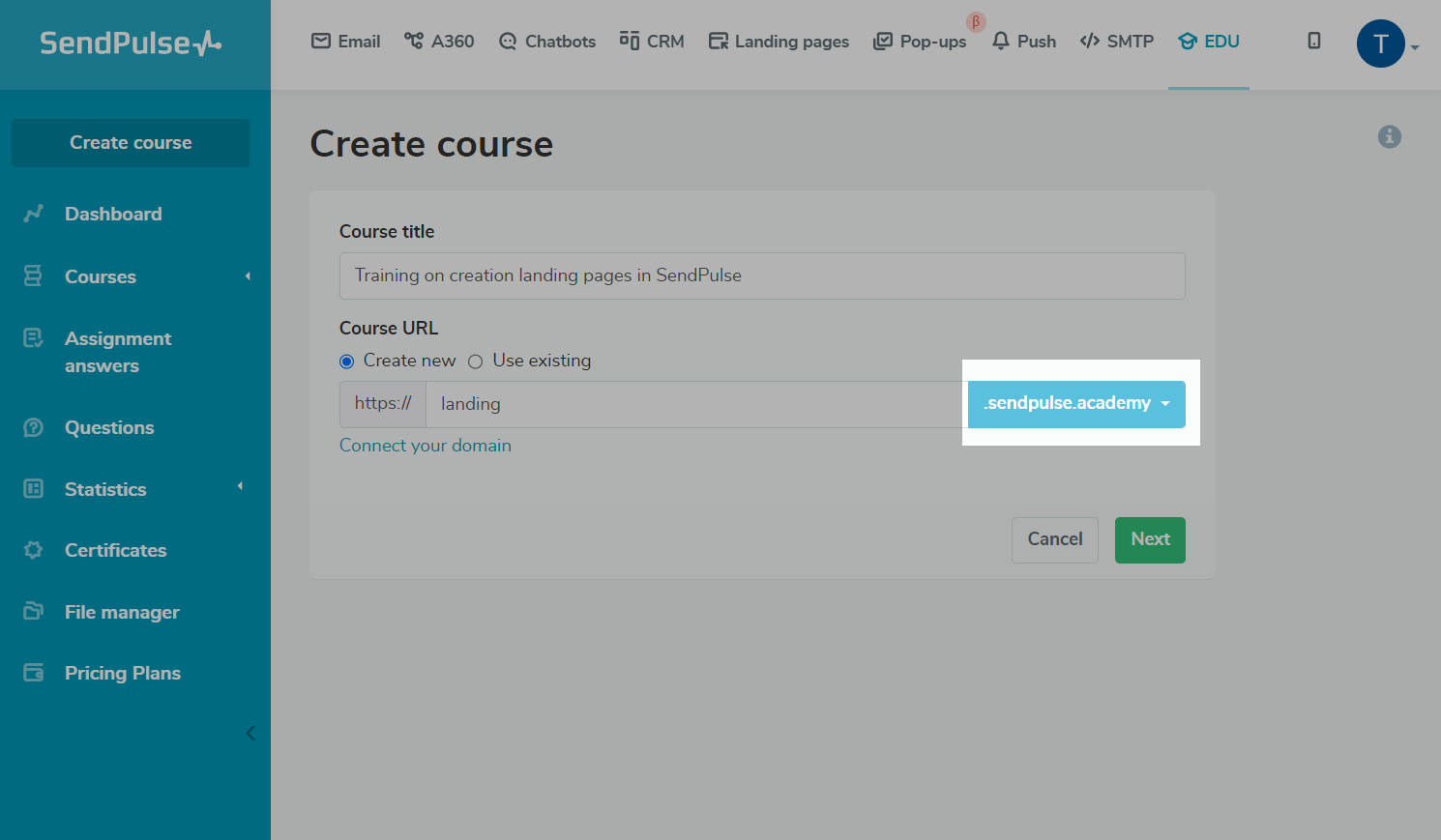1441x840 pixels.
Task: Open the .sendpulse.academy domain dropdown
Action: tap(1076, 404)
